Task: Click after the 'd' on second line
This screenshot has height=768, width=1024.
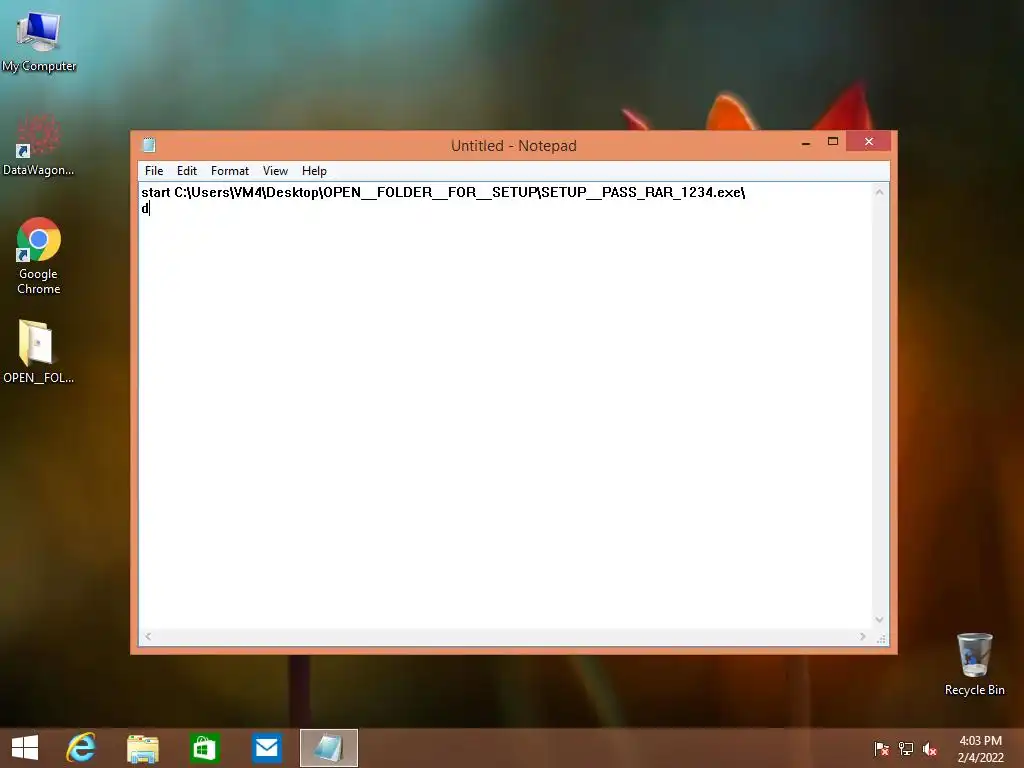Action: click(150, 209)
